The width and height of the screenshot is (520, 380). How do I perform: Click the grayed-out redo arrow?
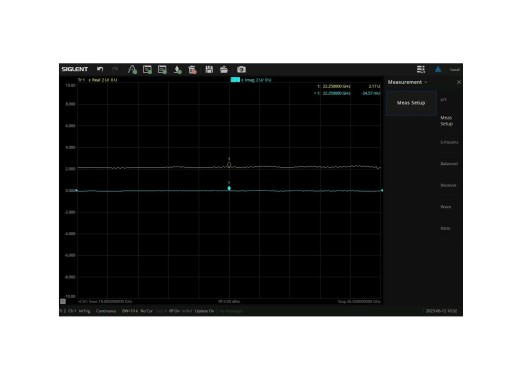tap(115, 69)
